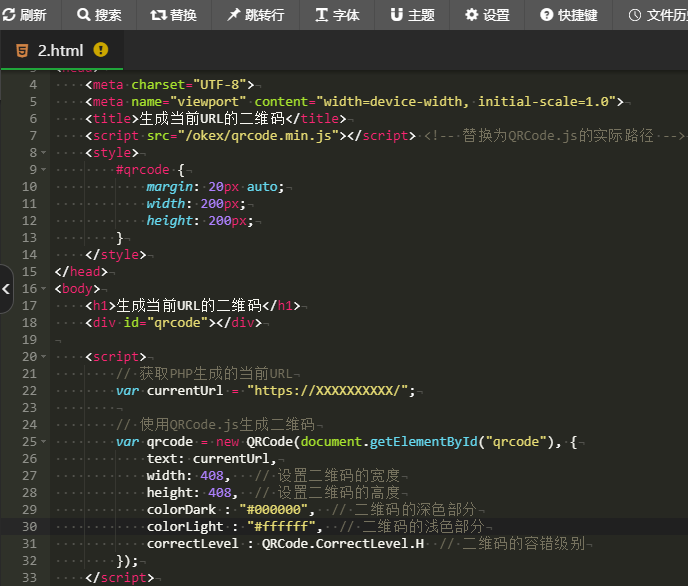Open the 搜索 search tool
The width and height of the screenshot is (688, 586).
(99, 15)
